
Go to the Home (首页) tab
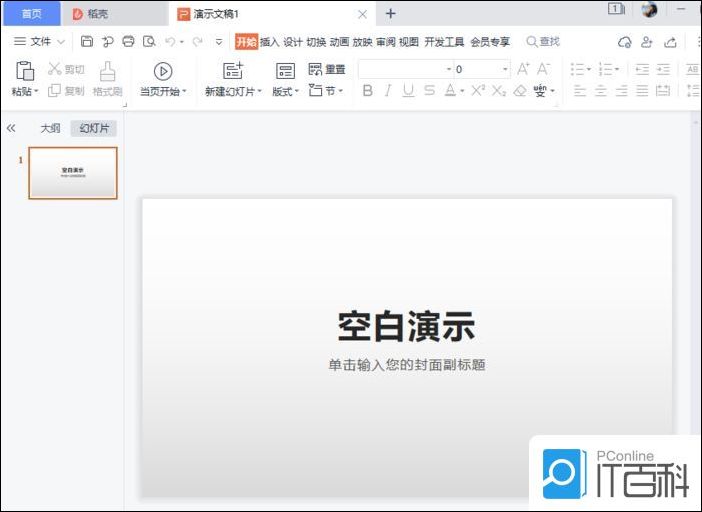coord(31,14)
